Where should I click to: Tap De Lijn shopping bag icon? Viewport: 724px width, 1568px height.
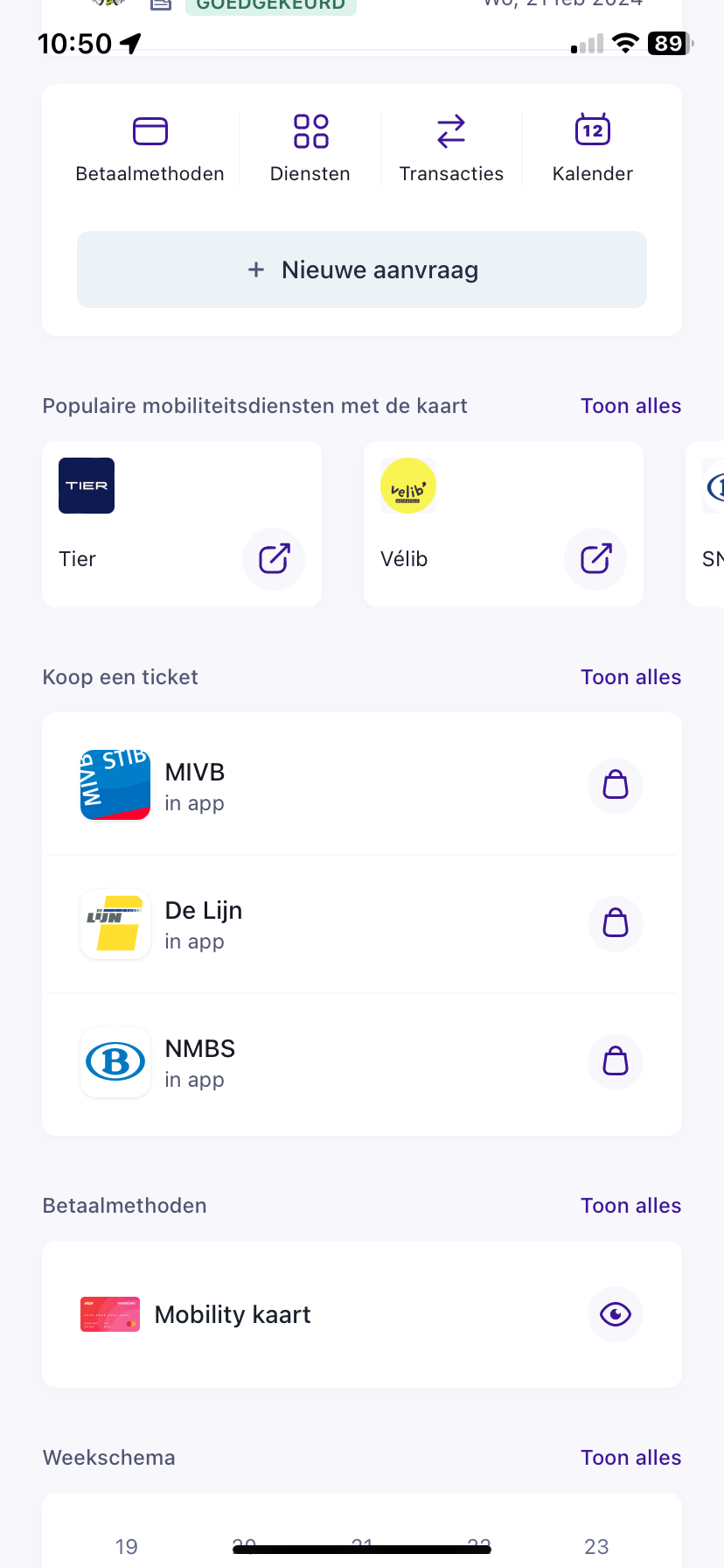(616, 923)
